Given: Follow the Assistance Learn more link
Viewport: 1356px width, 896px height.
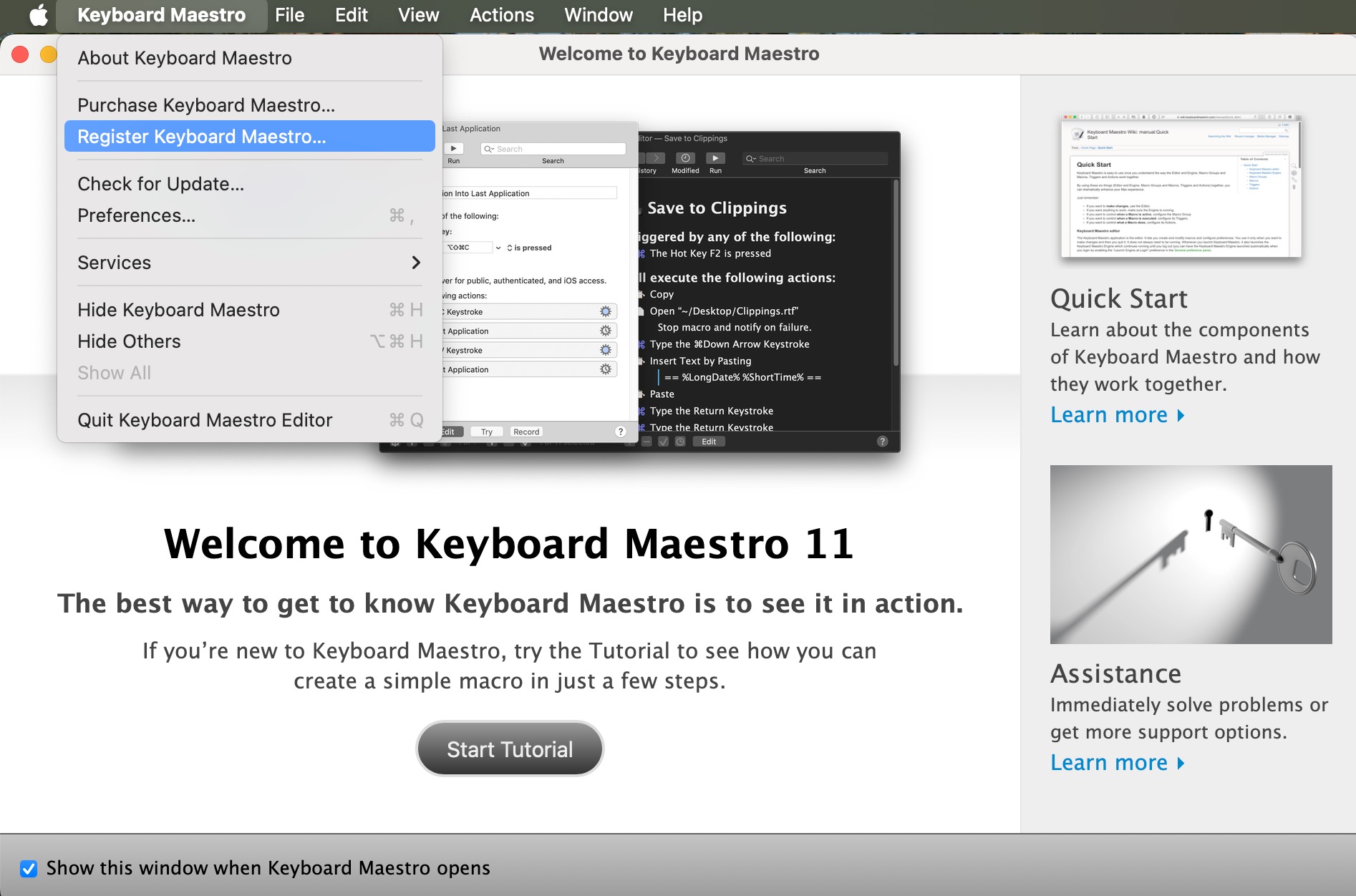Looking at the screenshot, I should coord(1108,763).
